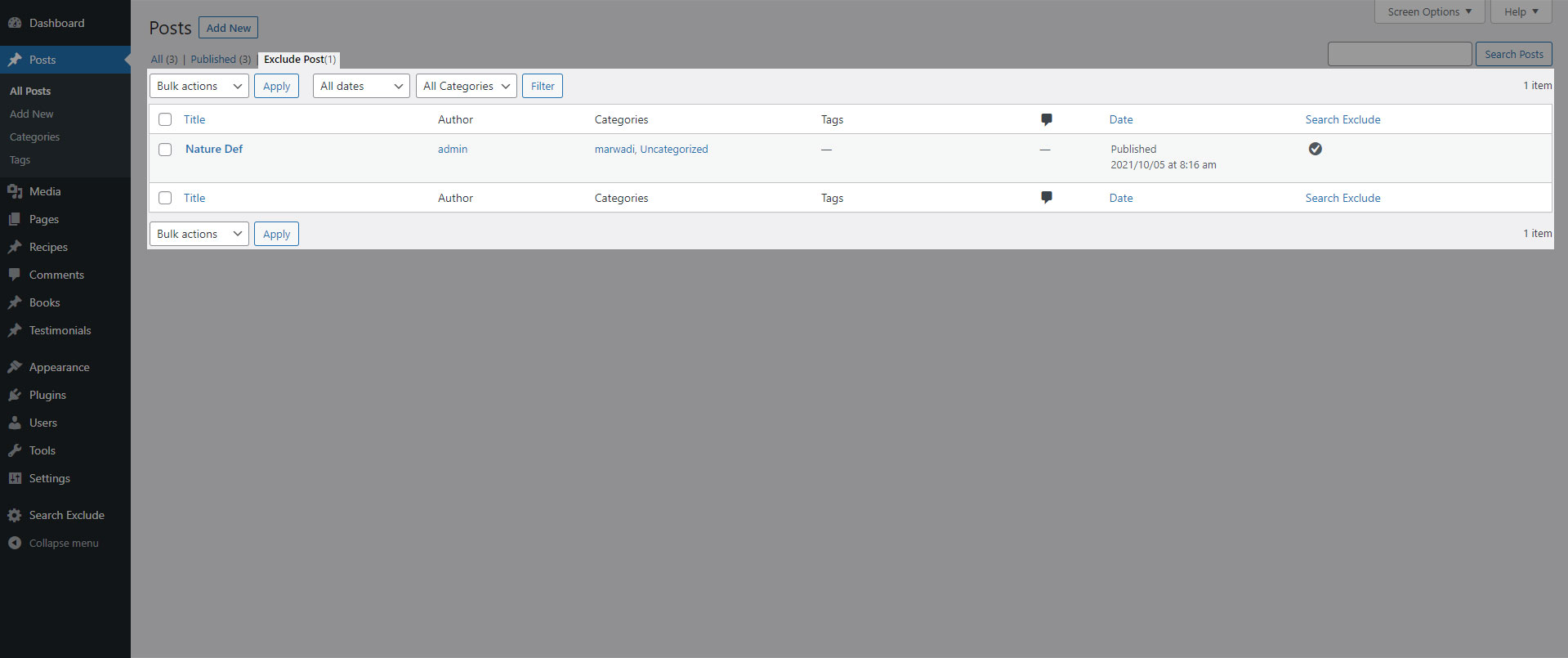The width and height of the screenshot is (1568, 658).
Task: Switch to the All (3) filter
Action: pos(164,59)
